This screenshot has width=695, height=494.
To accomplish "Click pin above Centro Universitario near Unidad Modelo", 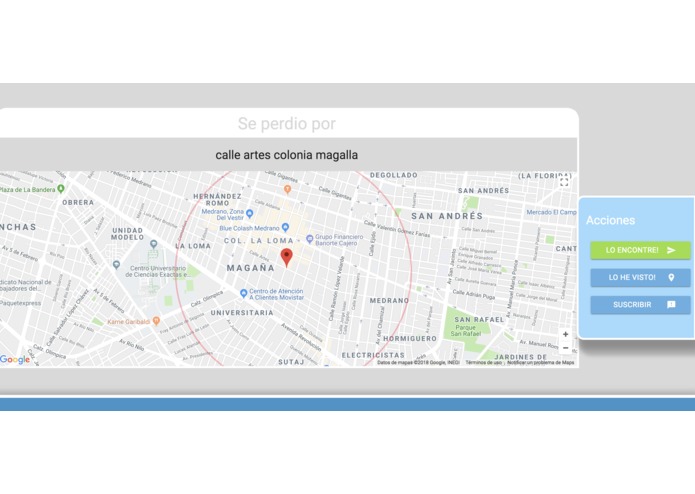I will (x=153, y=244).
